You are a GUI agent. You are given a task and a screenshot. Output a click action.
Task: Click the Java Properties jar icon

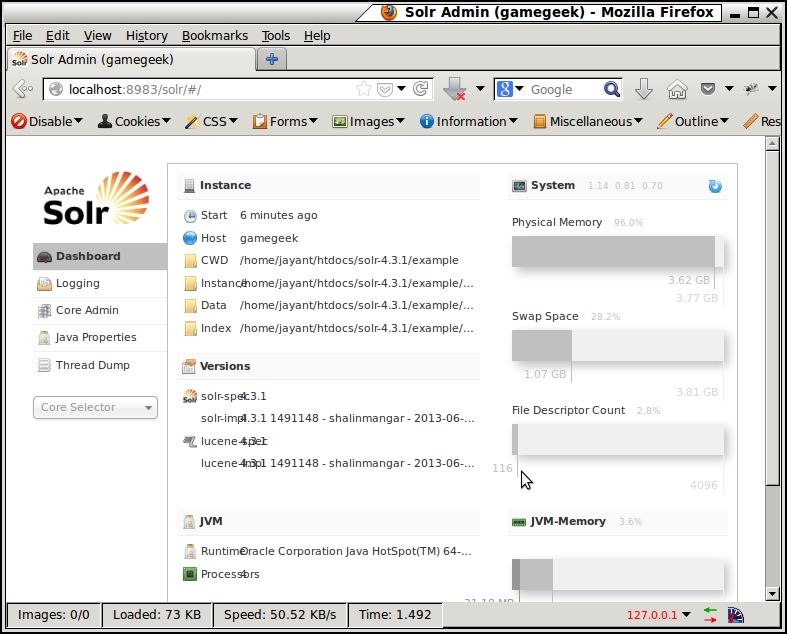[44, 337]
